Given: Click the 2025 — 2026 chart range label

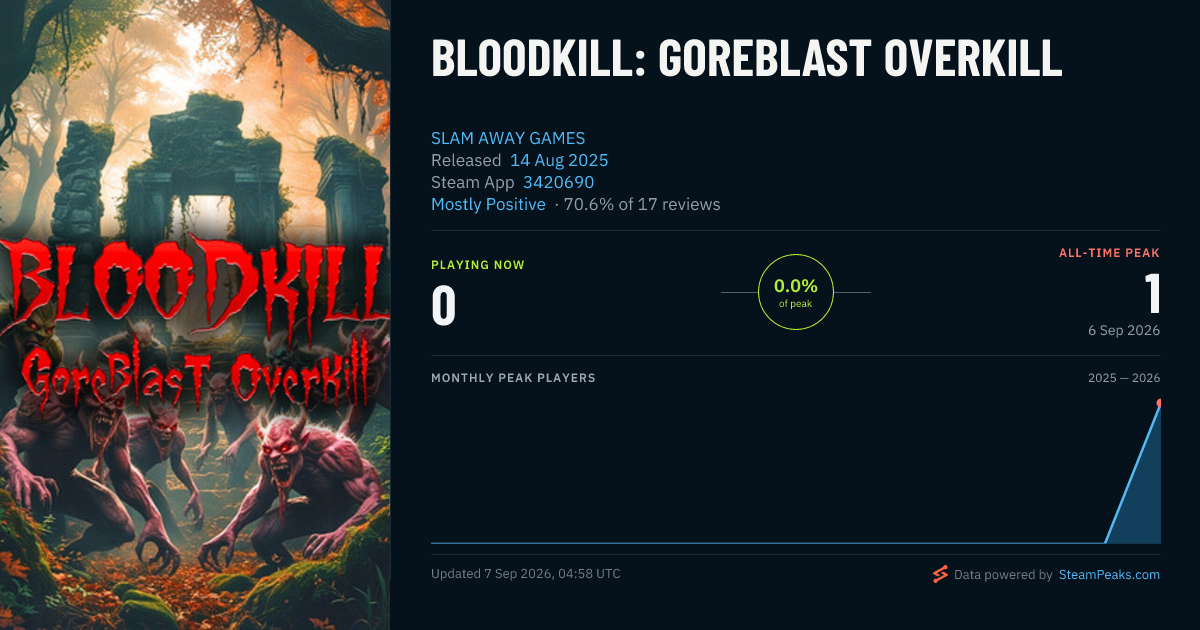Looking at the screenshot, I should click(x=1124, y=378).
